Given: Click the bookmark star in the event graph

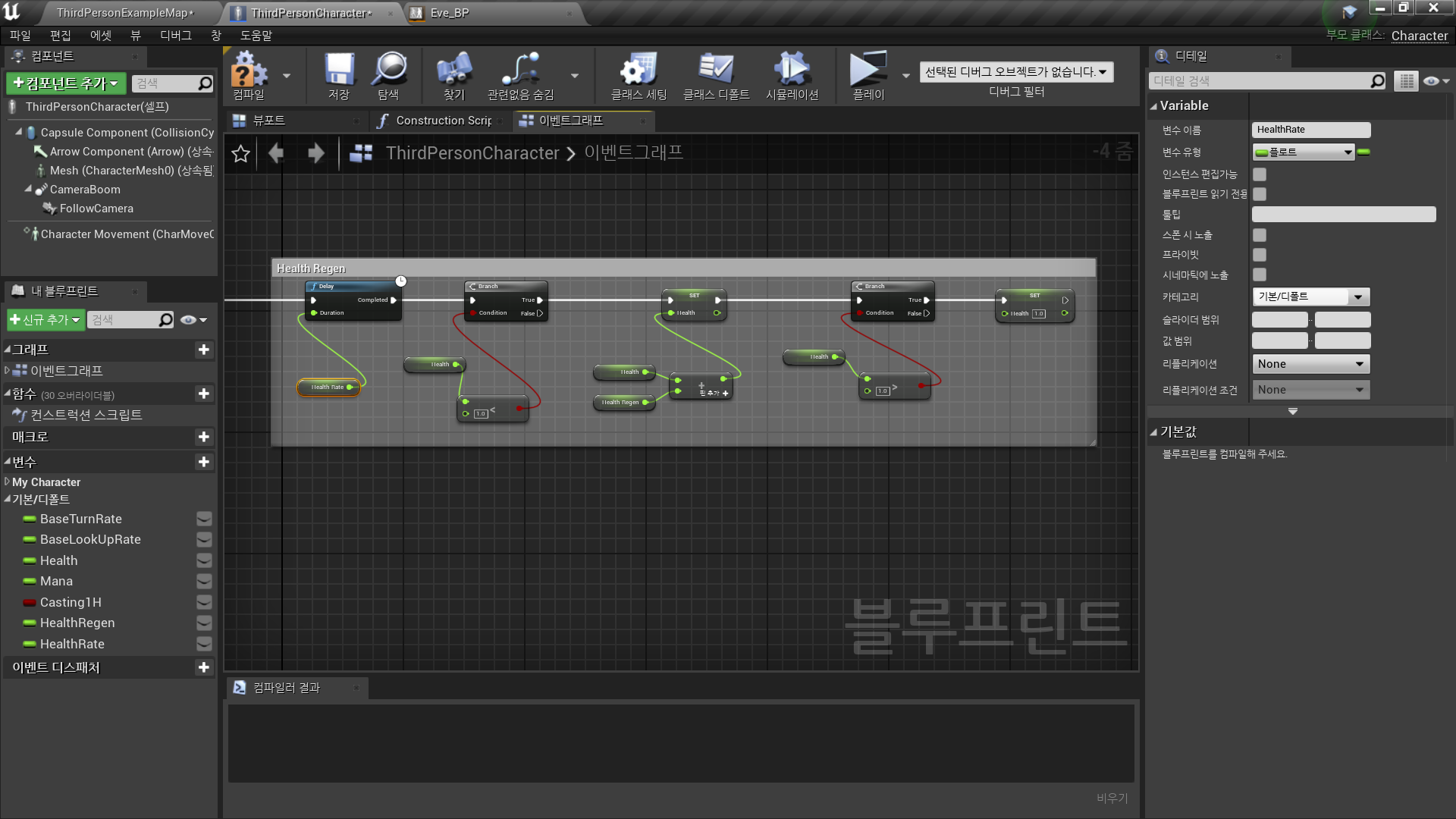Looking at the screenshot, I should [240, 153].
